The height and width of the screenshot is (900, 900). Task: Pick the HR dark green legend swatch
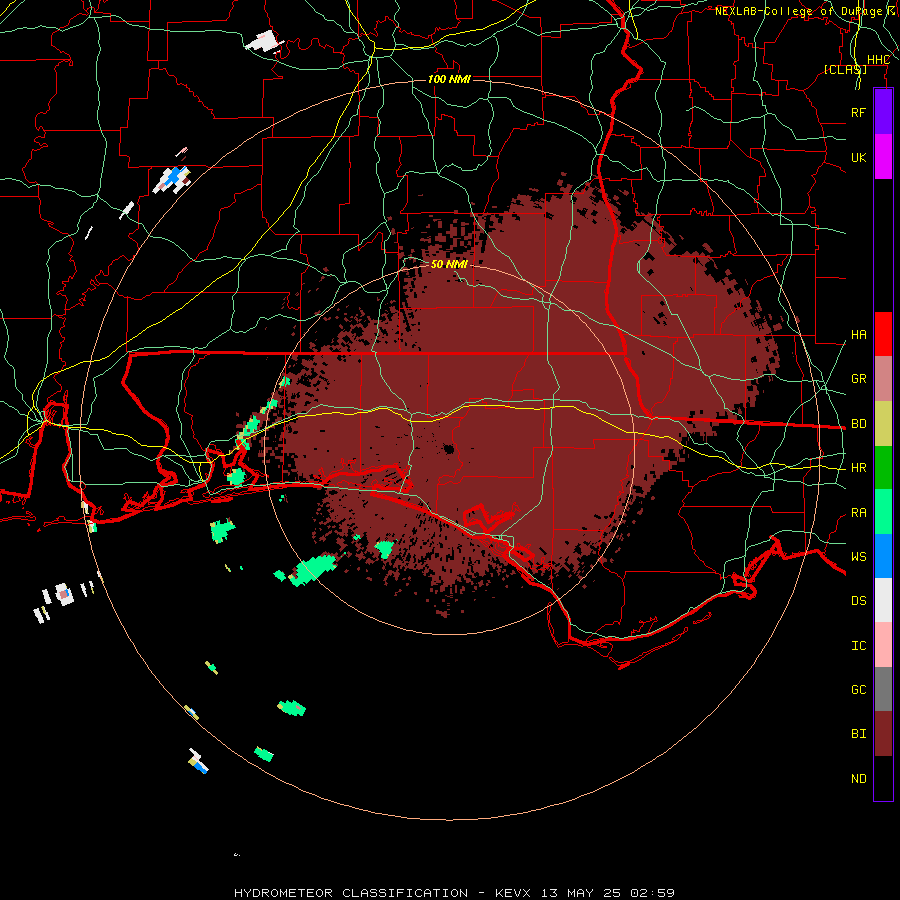[883, 467]
